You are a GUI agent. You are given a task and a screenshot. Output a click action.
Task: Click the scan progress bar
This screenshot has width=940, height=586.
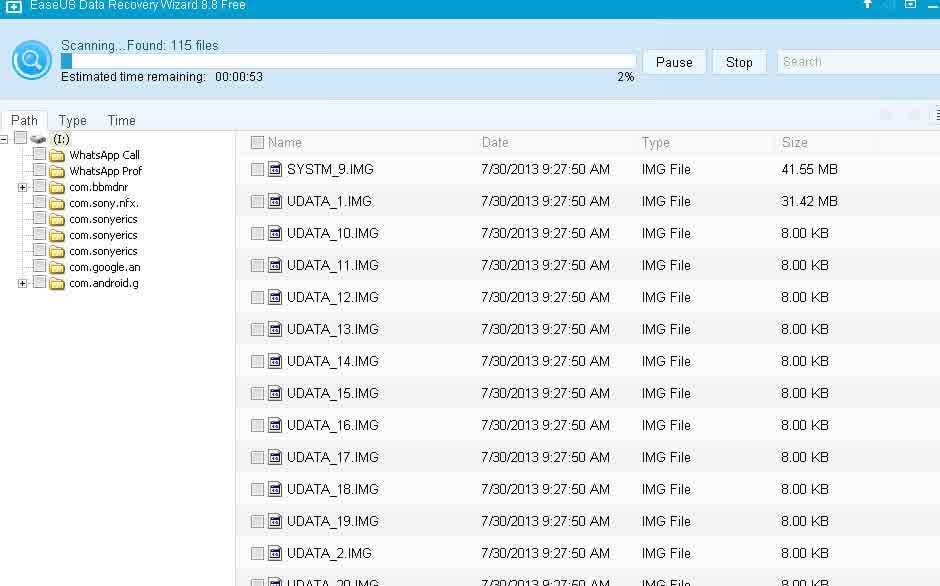[350, 60]
